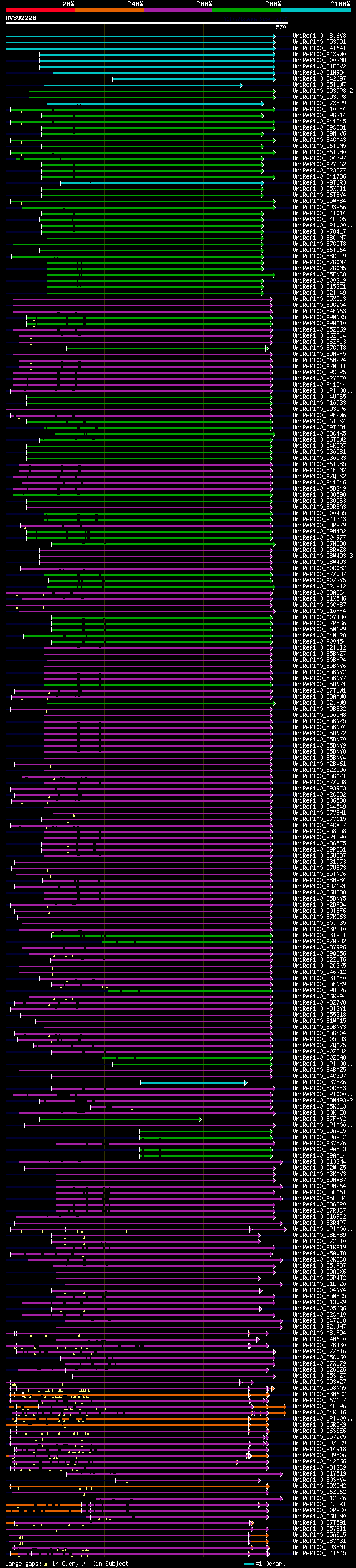Select the UniRef100_Q42697 label
Viewport: 356px width, 1568px height.
(x=319, y=78)
